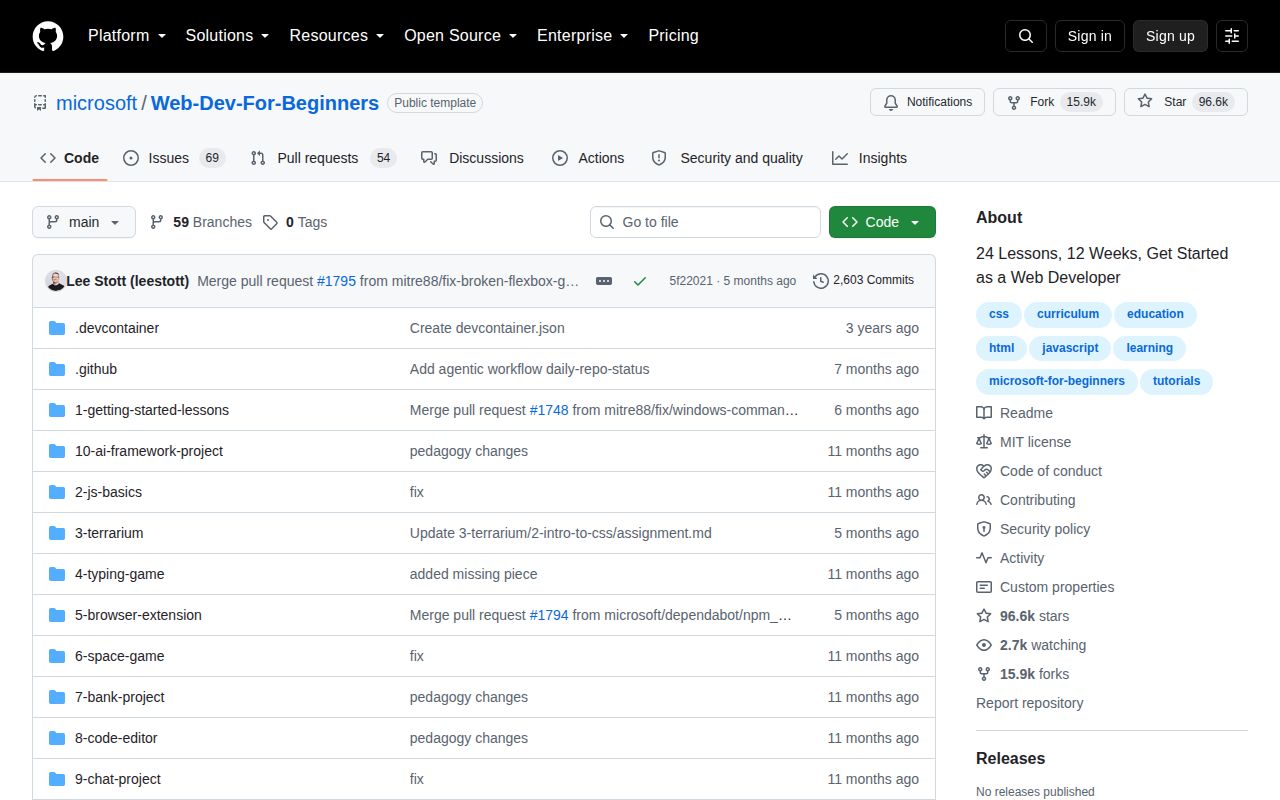The width and height of the screenshot is (1280, 800).
Task: Fork the repository with Fork button
Action: click(x=1054, y=102)
